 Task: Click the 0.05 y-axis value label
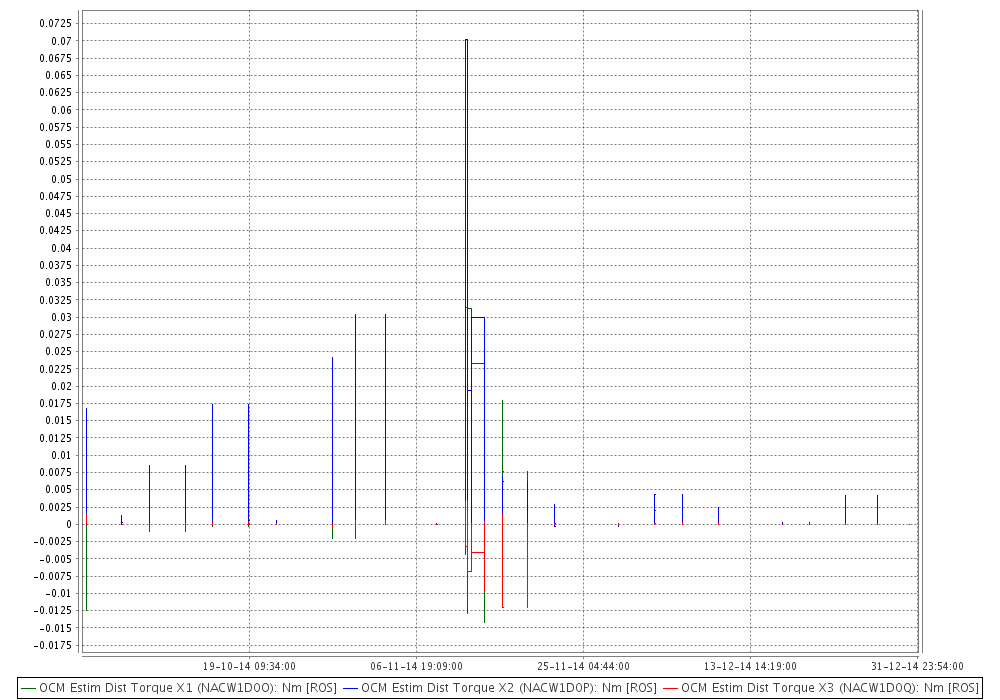62,179
